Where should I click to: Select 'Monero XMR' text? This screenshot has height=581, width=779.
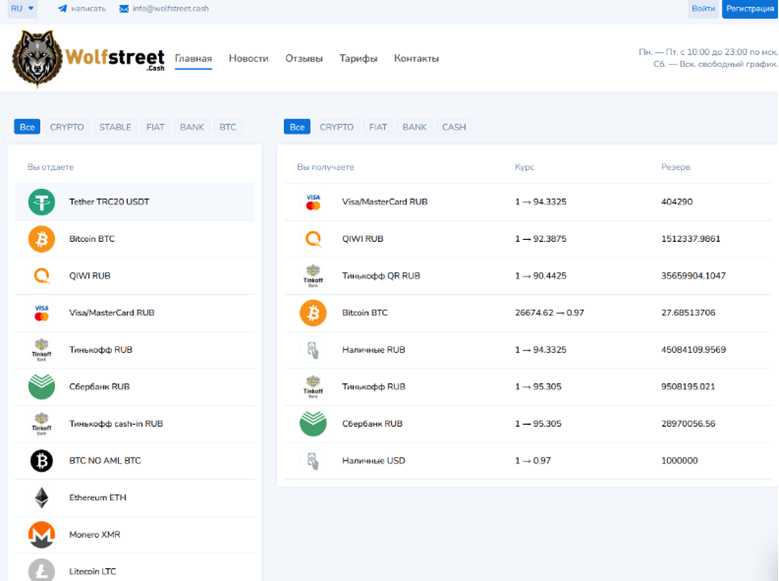(95, 535)
